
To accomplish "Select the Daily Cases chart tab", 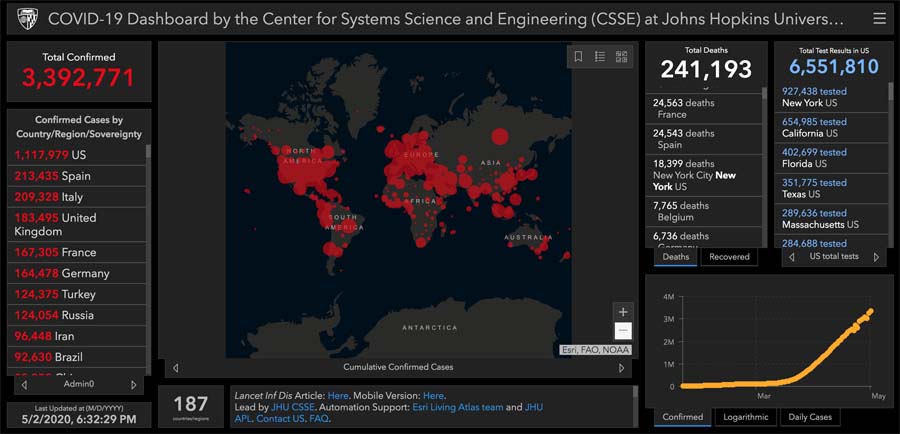I will [809, 417].
